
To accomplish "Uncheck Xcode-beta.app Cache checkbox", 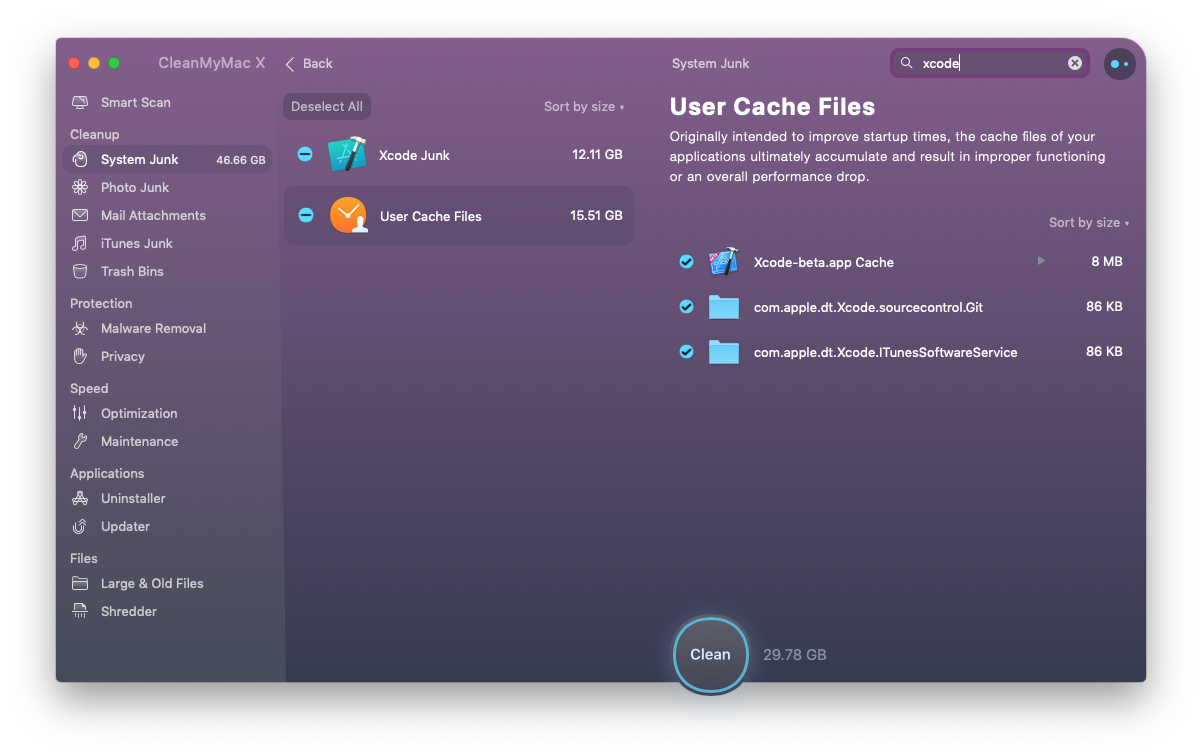I will [x=686, y=262].
